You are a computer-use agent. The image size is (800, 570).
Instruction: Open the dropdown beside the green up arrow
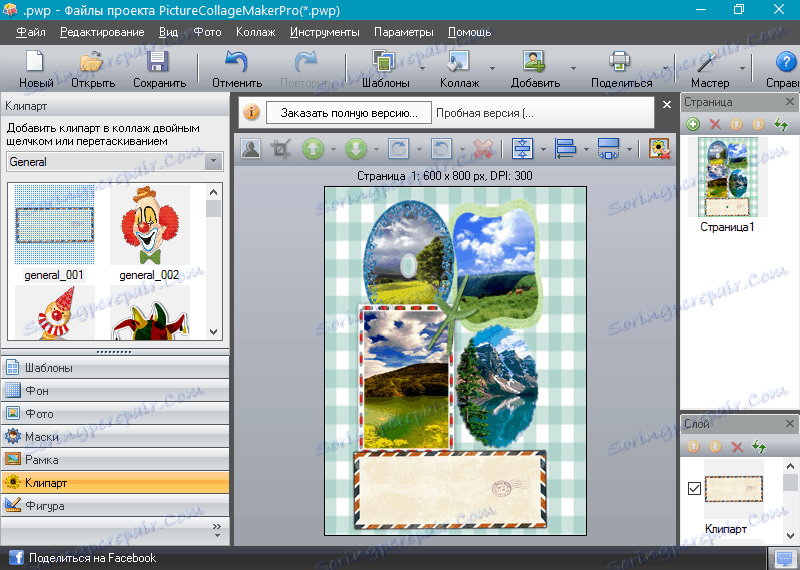pyautogui.click(x=333, y=150)
